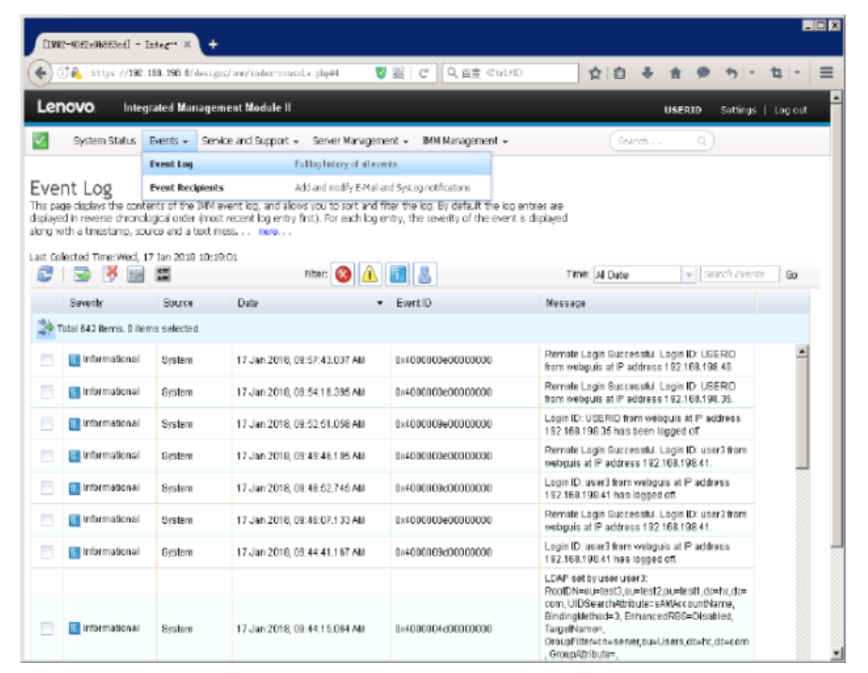Close the IMM2 browser tab

click(x=188, y=44)
